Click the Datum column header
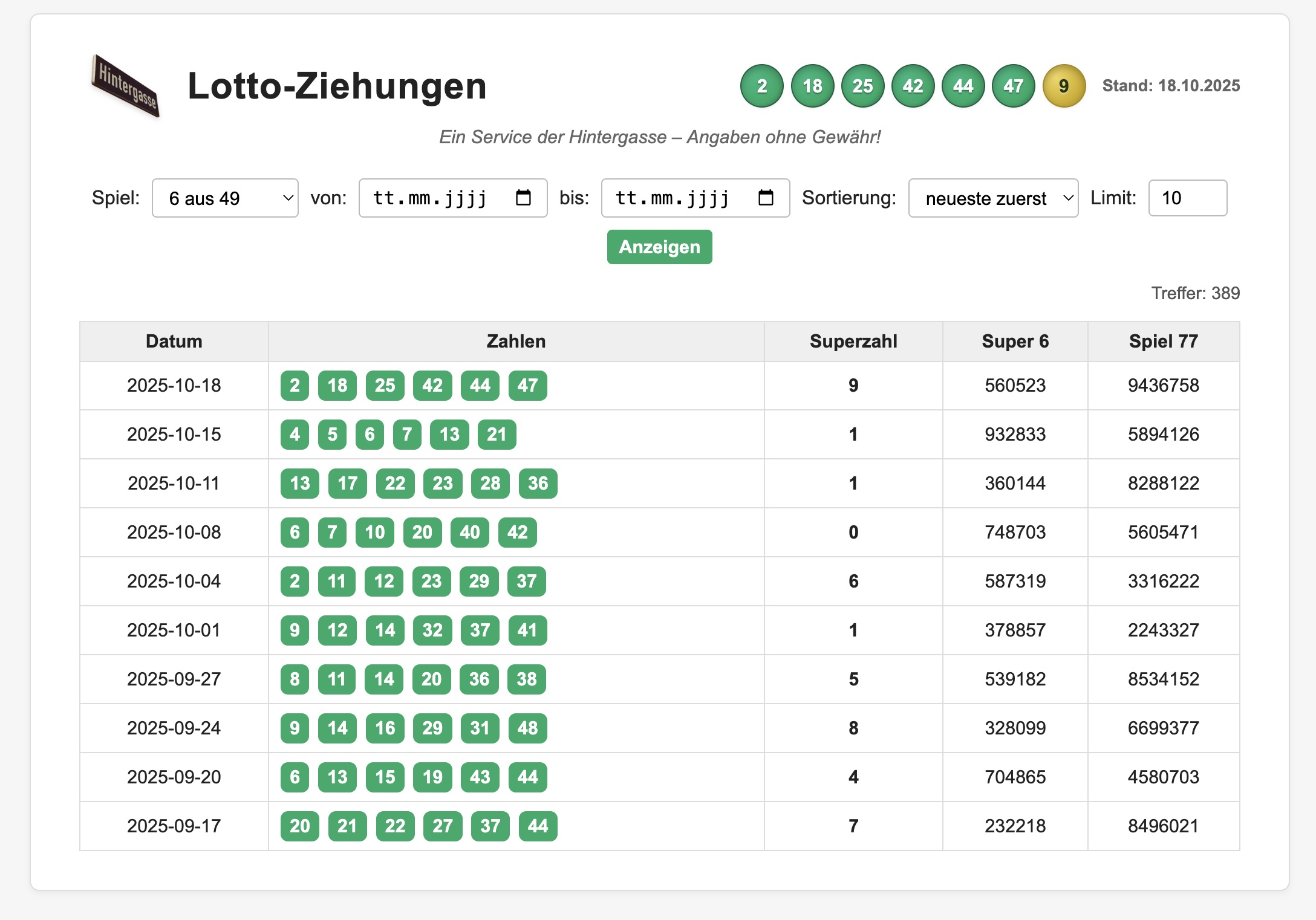The width and height of the screenshot is (1316, 920). pyautogui.click(x=174, y=342)
